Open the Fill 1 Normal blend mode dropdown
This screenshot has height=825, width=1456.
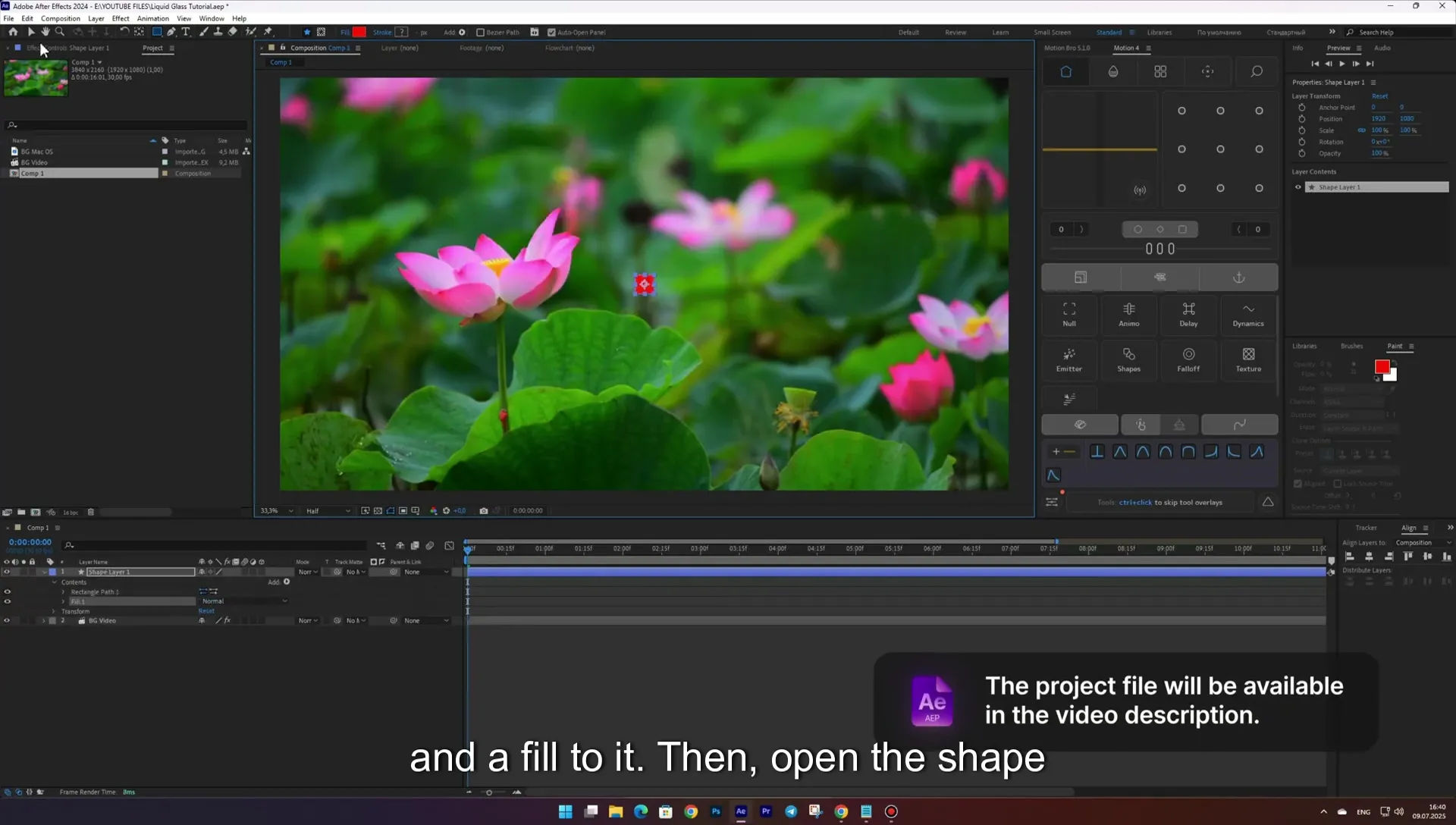click(244, 601)
